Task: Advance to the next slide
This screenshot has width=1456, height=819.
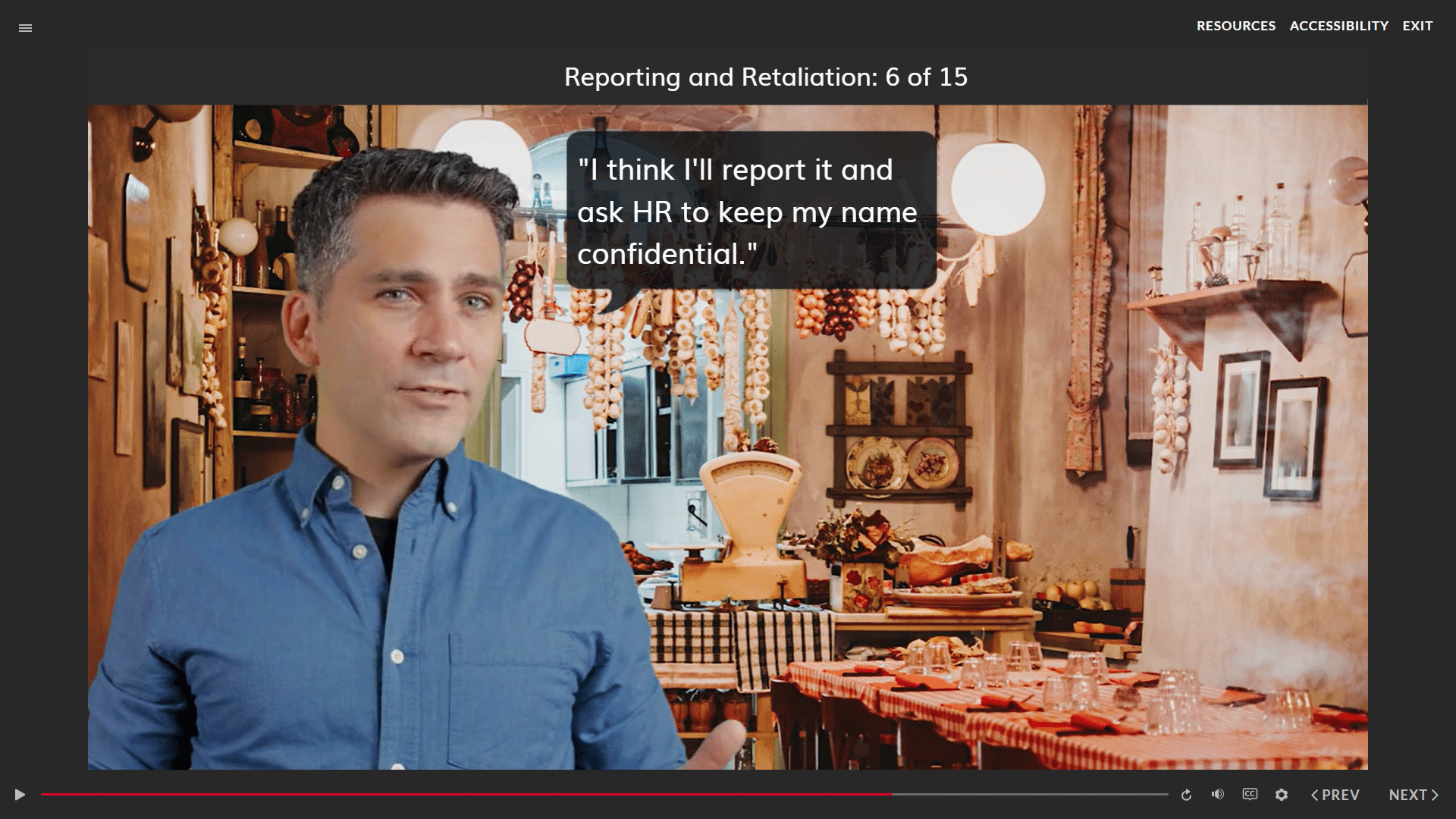Action: (1414, 795)
